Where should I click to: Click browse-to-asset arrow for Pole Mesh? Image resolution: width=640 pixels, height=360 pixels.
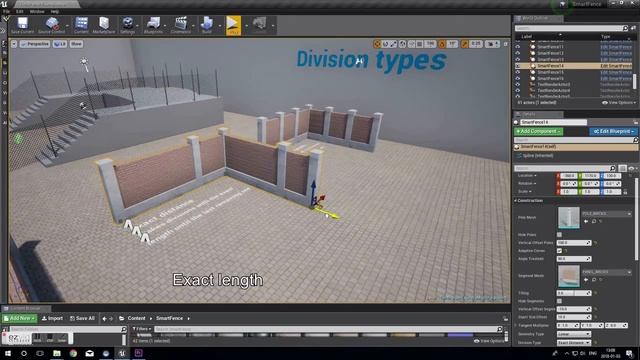586,221
